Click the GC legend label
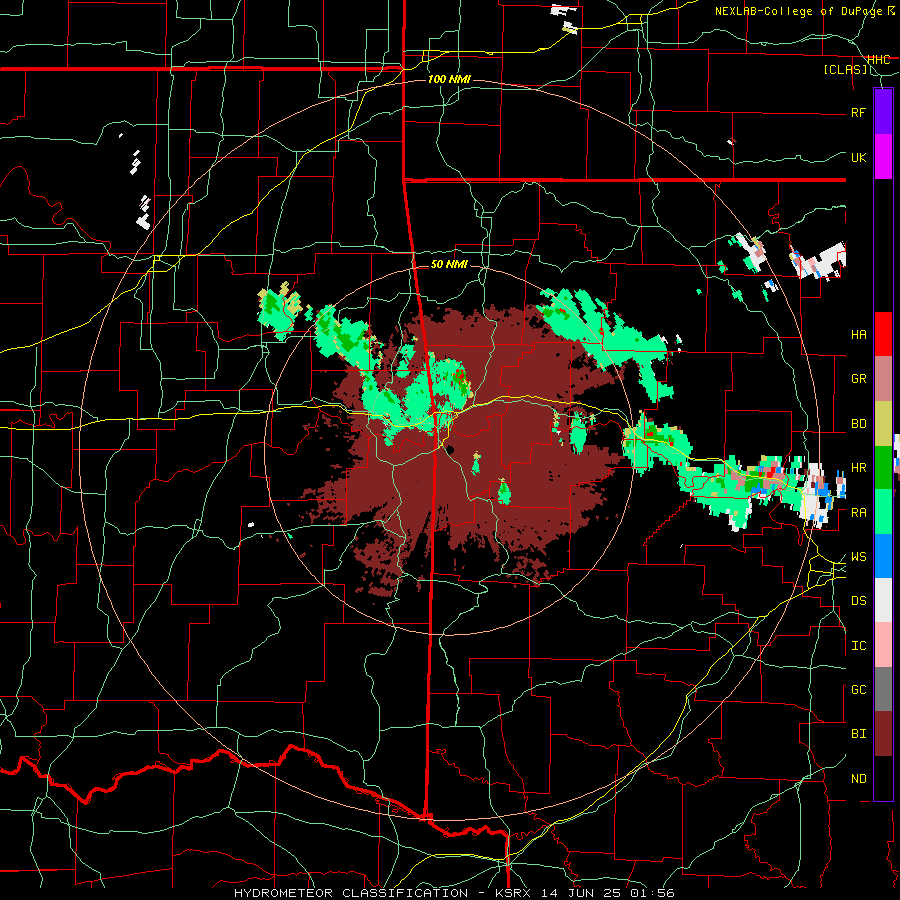Image resolution: width=900 pixels, height=900 pixels. [858, 690]
